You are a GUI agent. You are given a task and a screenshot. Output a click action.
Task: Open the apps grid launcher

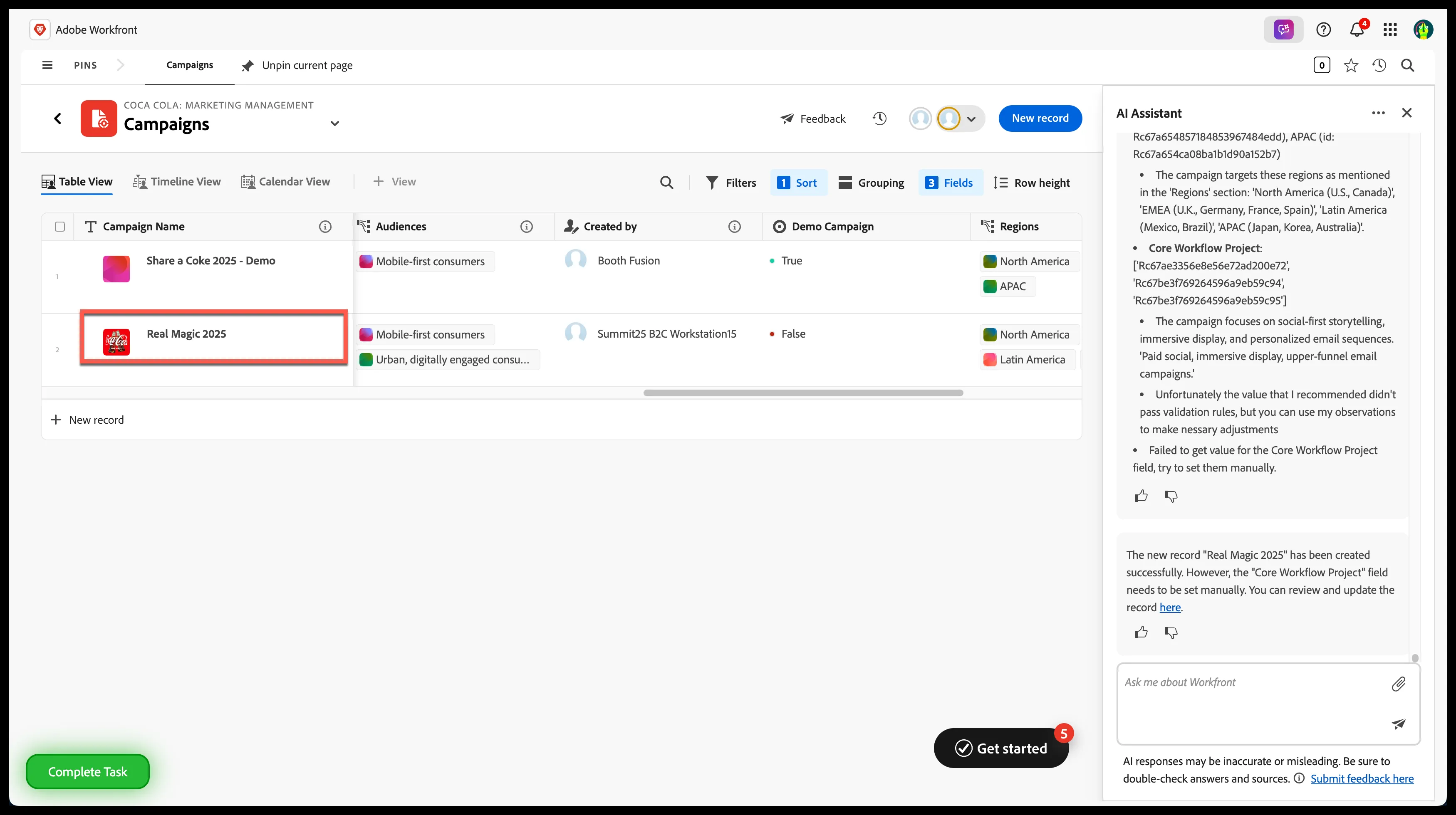pos(1390,30)
